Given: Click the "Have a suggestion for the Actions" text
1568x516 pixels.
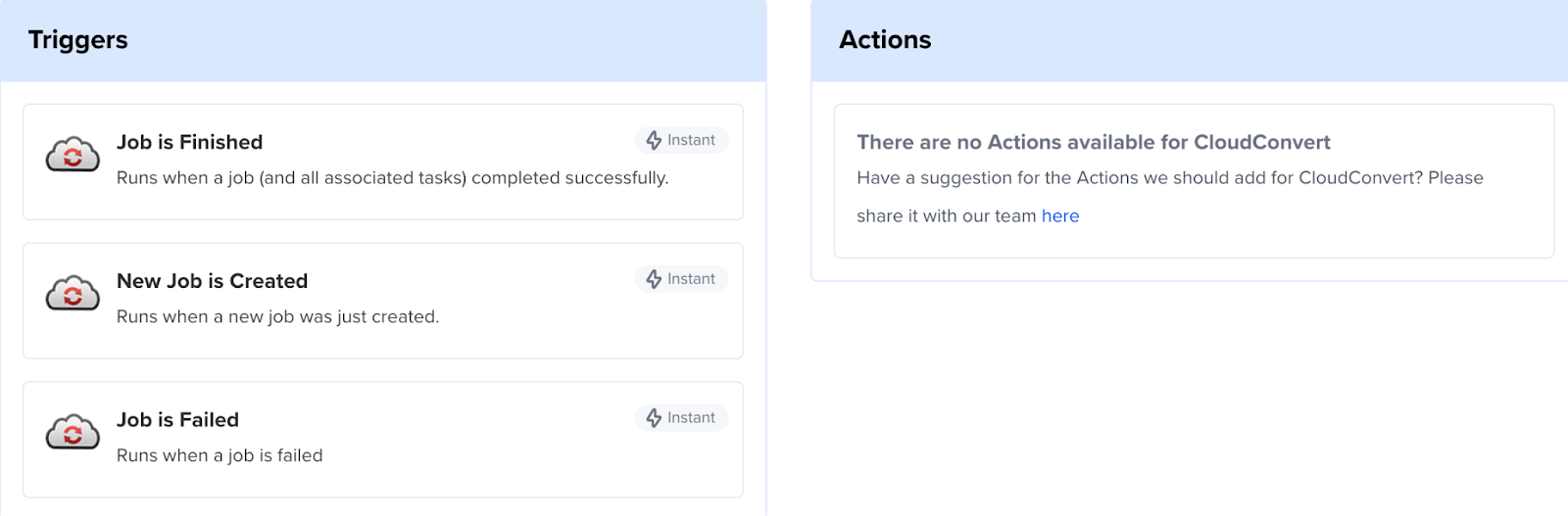Looking at the screenshot, I should (1169, 178).
